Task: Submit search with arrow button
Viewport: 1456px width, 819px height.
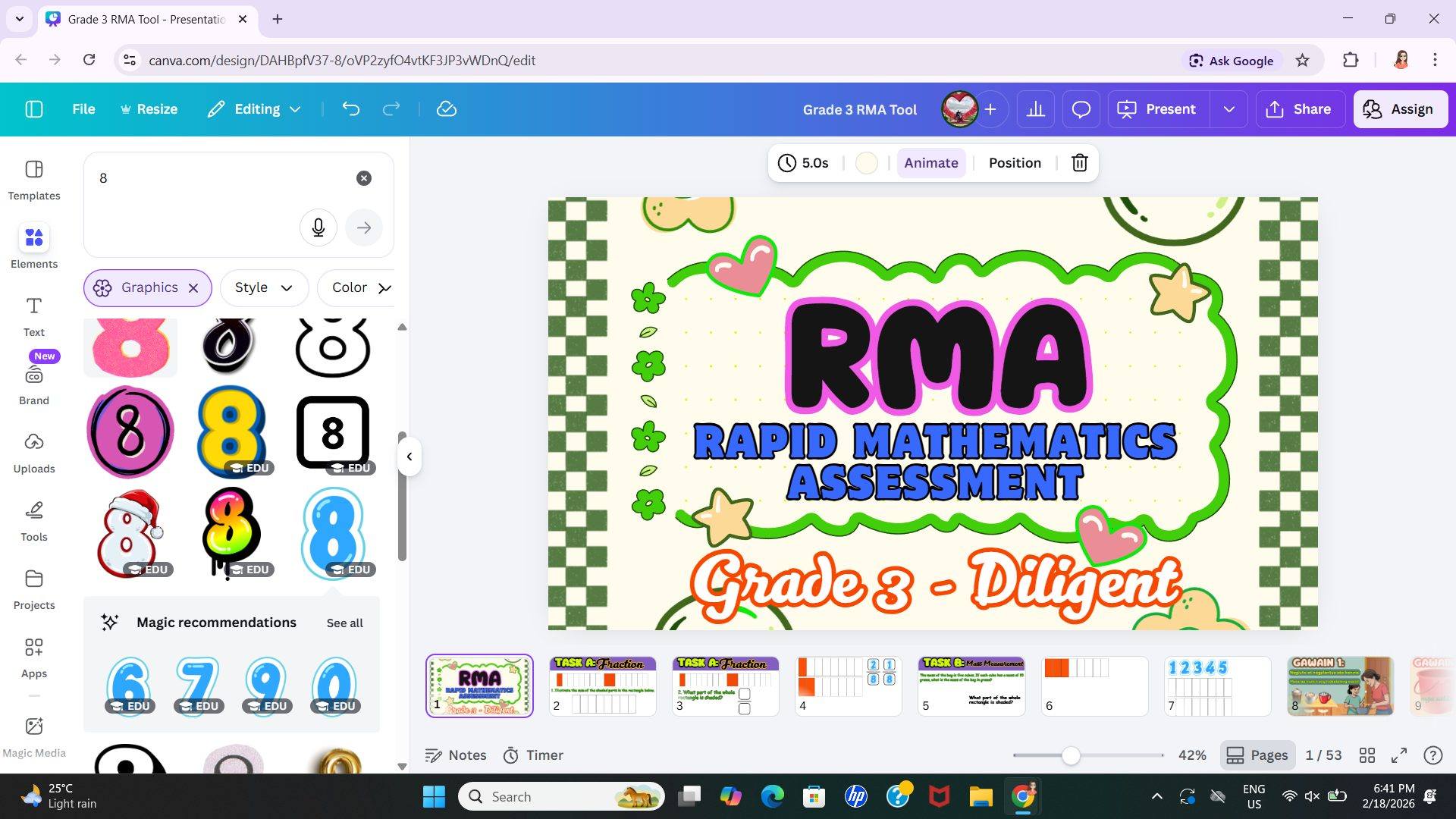Action: [x=364, y=227]
